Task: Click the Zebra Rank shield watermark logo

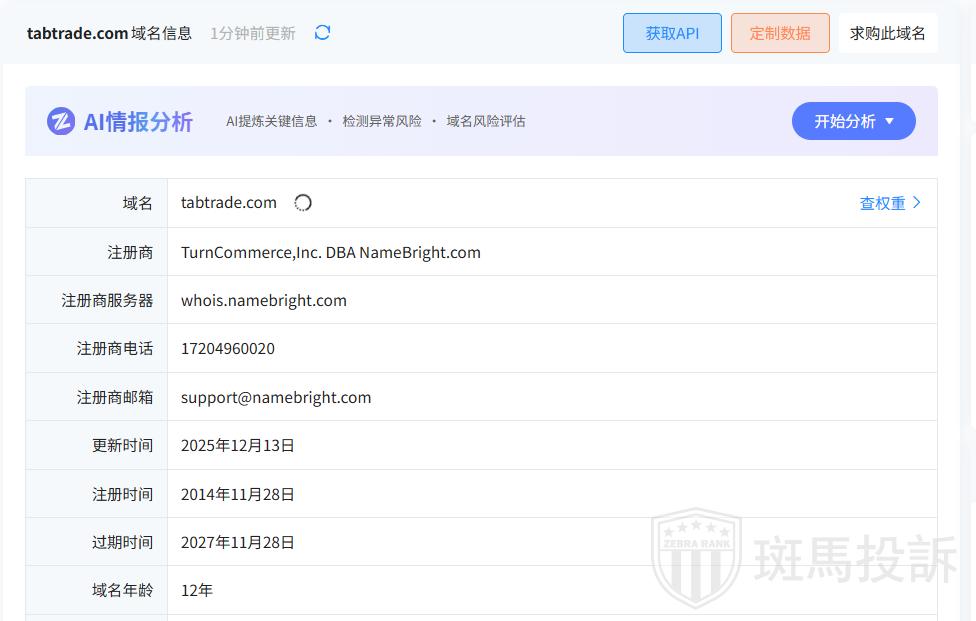Action: tap(696, 558)
